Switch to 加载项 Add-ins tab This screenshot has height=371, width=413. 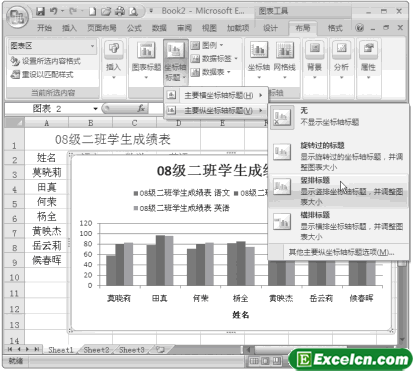238,28
